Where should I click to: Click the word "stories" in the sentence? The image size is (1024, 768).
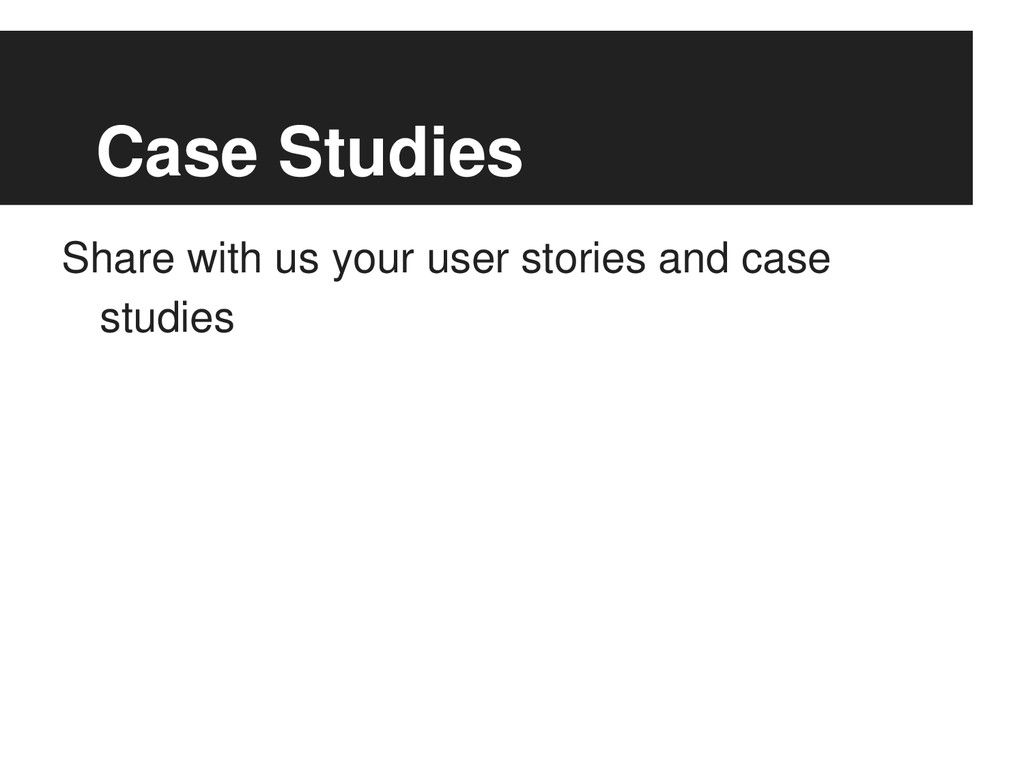point(583,258)
